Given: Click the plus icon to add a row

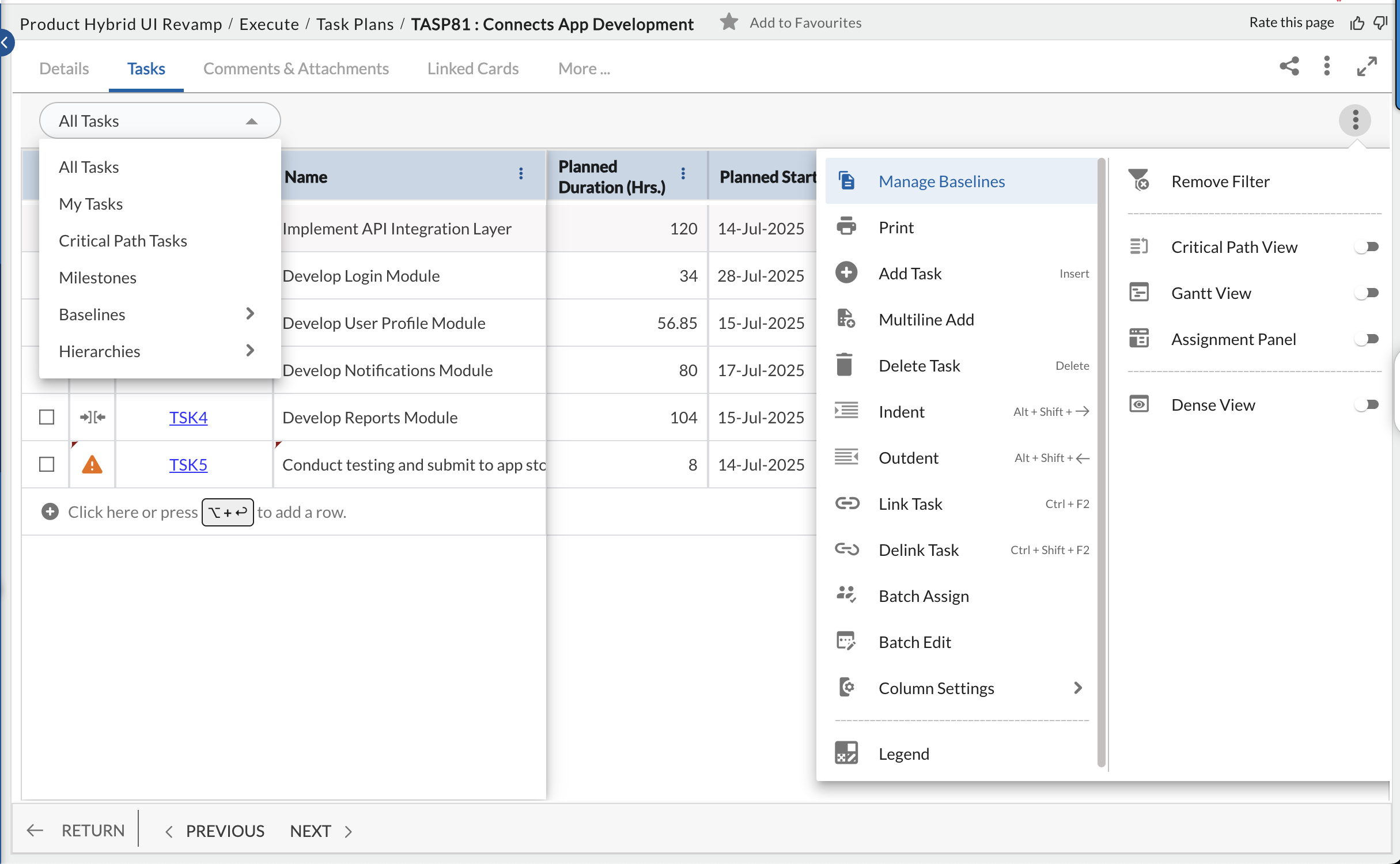Looking at the screenshot, I should (50, 511).
